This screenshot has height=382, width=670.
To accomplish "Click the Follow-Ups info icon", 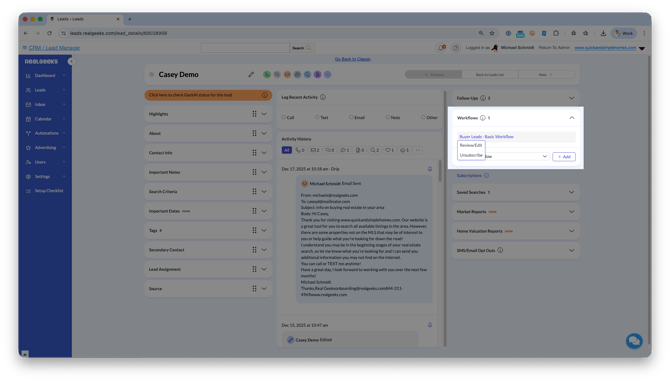I will pos(483,98).
